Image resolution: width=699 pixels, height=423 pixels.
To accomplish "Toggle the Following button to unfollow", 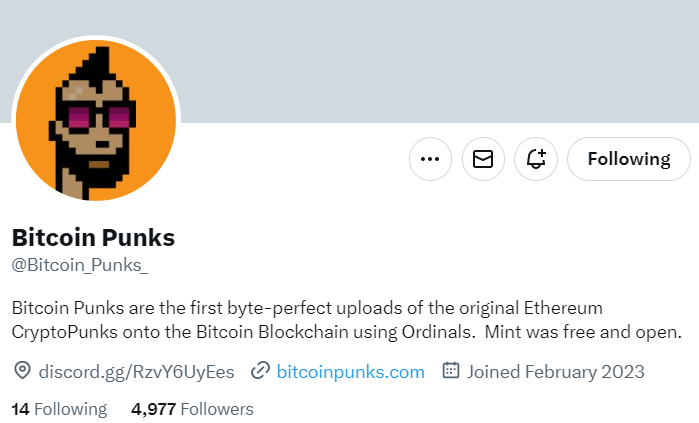I will click(x=629, y=159).
